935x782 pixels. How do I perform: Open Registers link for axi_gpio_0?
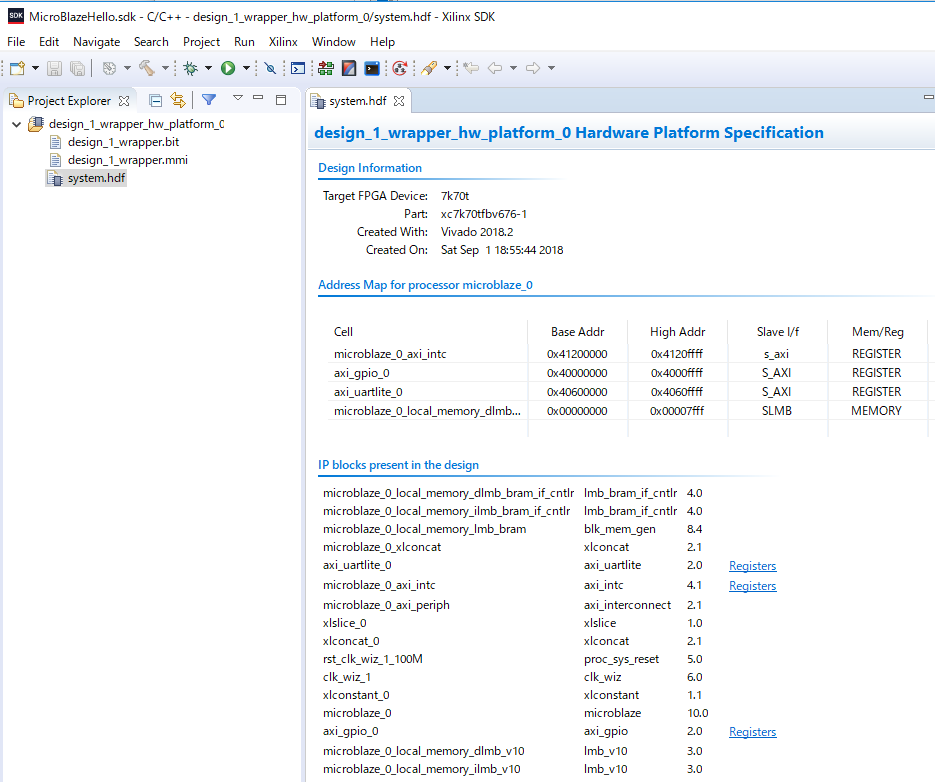752,732
